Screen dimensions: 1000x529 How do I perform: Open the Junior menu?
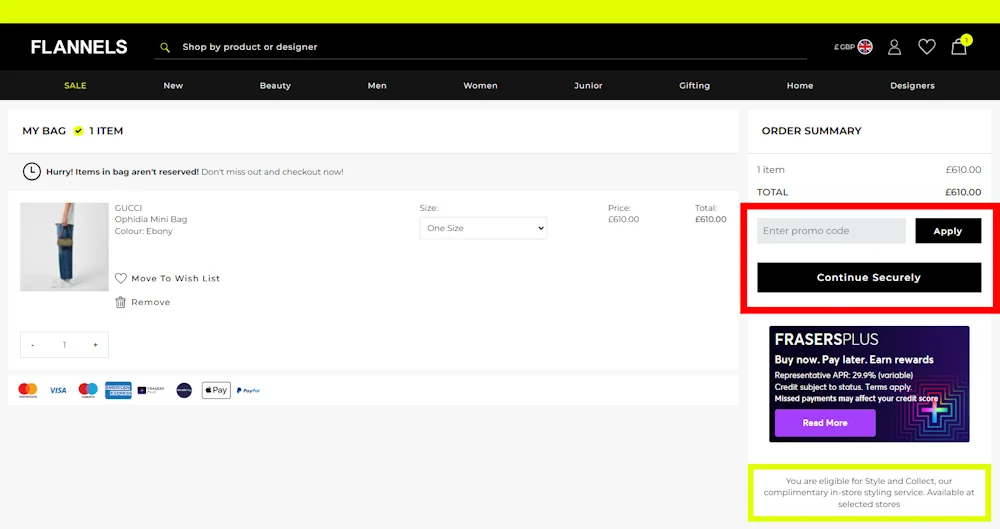pyautogui.click(x=588, y=86)
